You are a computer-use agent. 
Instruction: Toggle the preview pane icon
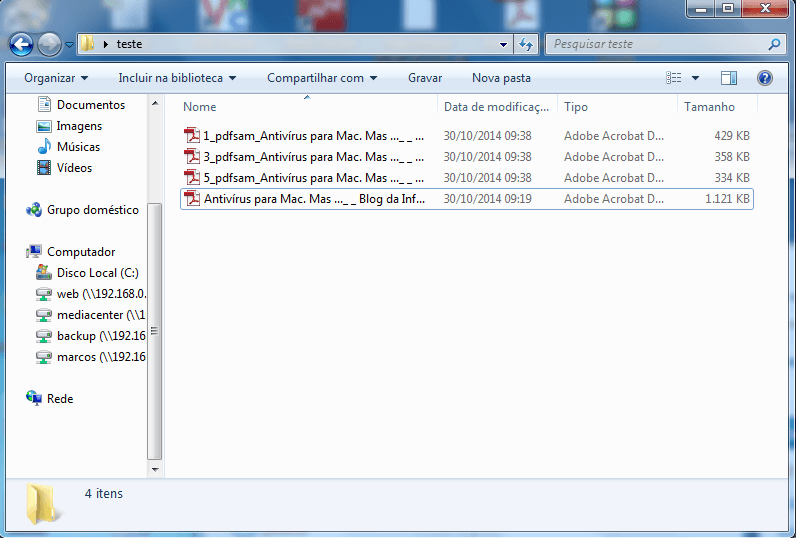728,78
